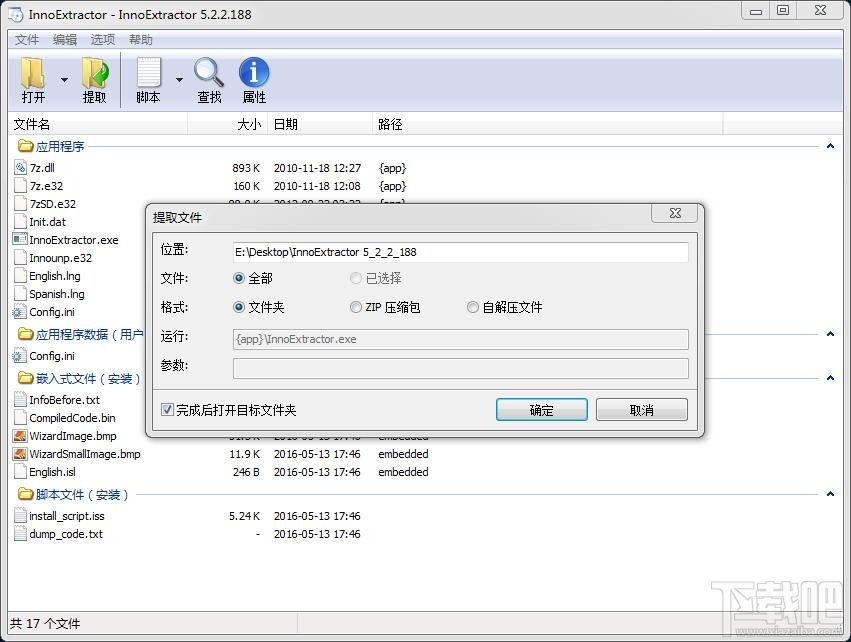
Task: Click the 位置 path input field
Action: click(x=461, y=252)
